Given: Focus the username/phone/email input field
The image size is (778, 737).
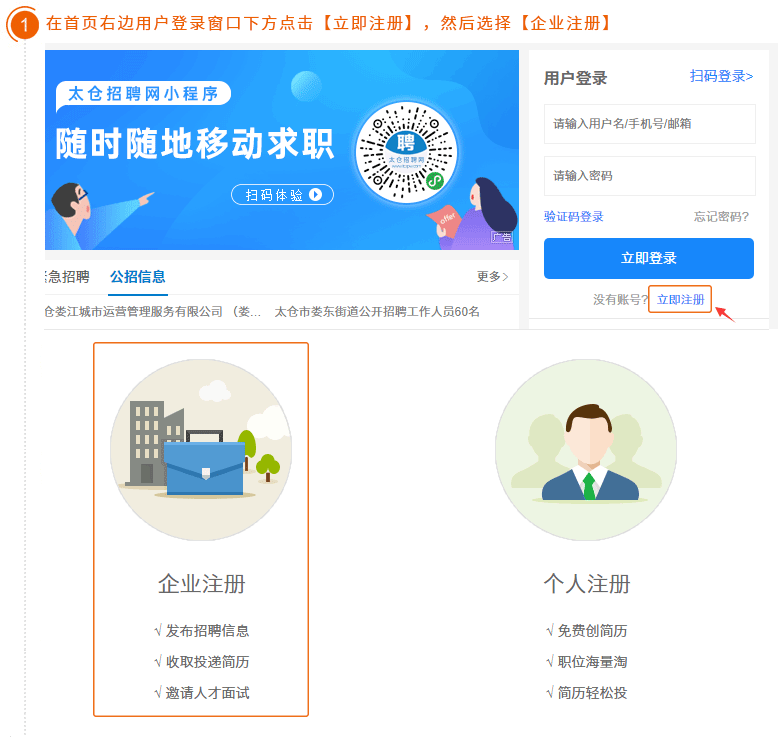Looking at the screenshot, I should [649, 124].
